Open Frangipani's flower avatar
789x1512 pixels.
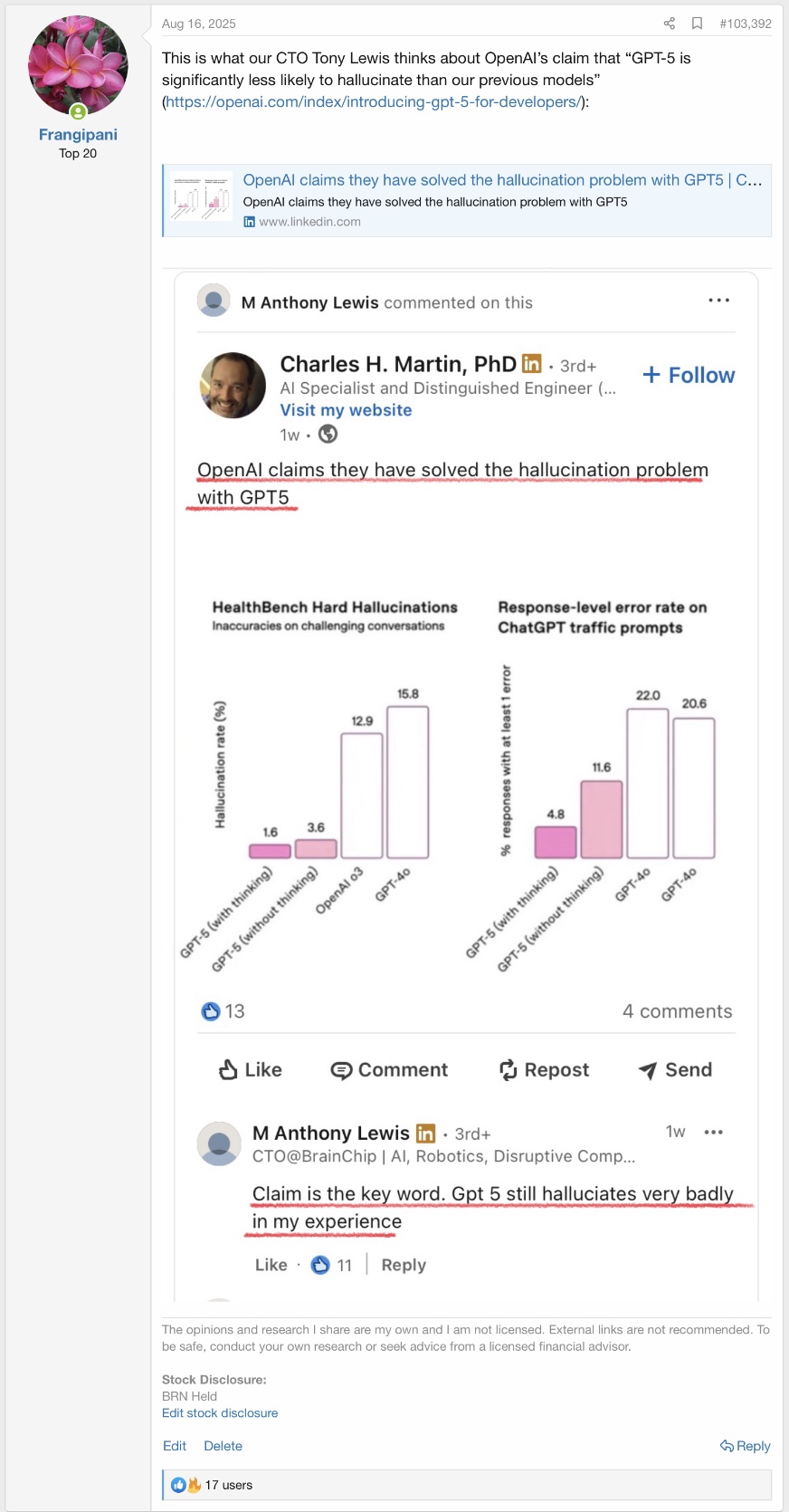pos(78,65)
